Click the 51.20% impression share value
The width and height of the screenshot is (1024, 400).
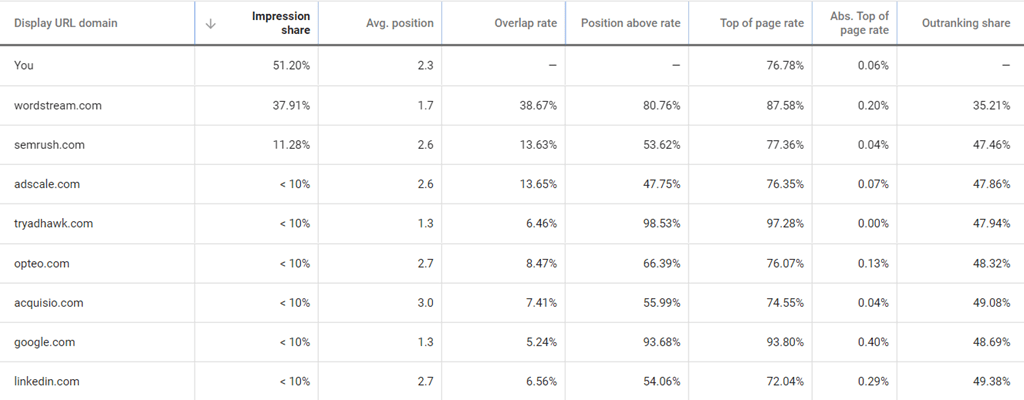click(x=288, y=65)
